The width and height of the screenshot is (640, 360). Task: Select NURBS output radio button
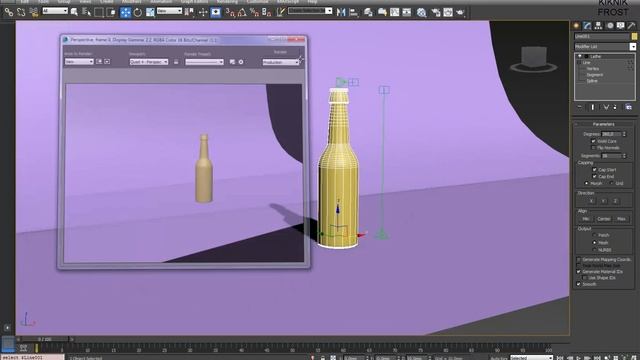coord(594,249)
